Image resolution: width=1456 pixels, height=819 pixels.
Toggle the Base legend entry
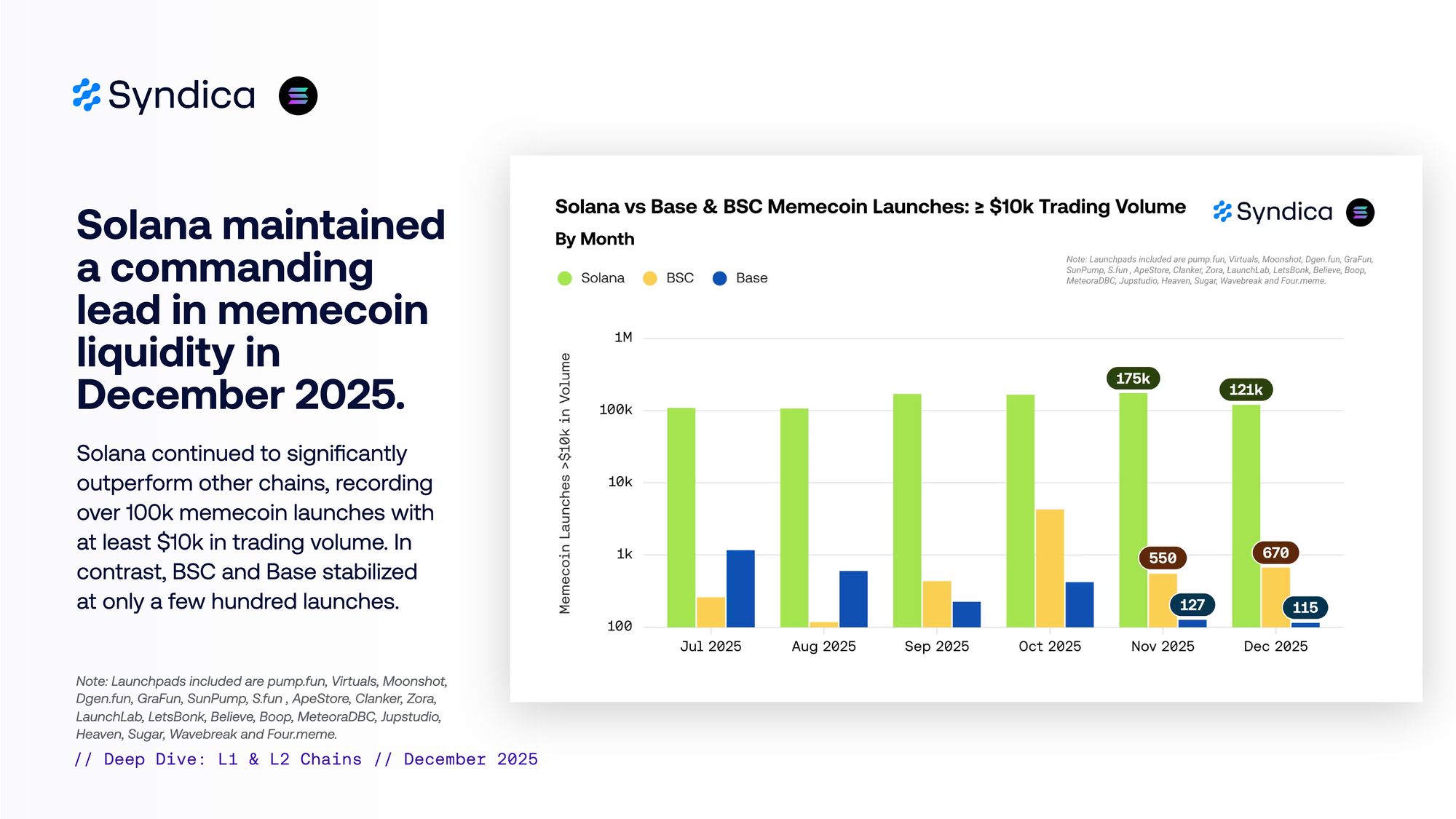click(751, 278)
